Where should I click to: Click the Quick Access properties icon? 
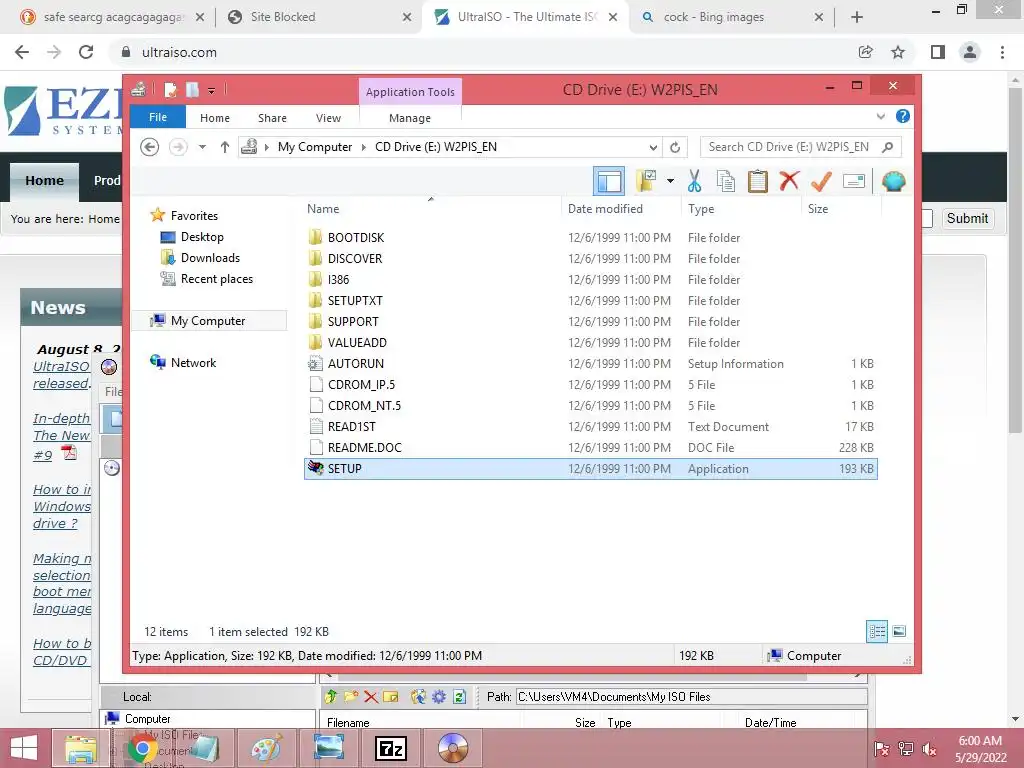[x=170, y=89]
